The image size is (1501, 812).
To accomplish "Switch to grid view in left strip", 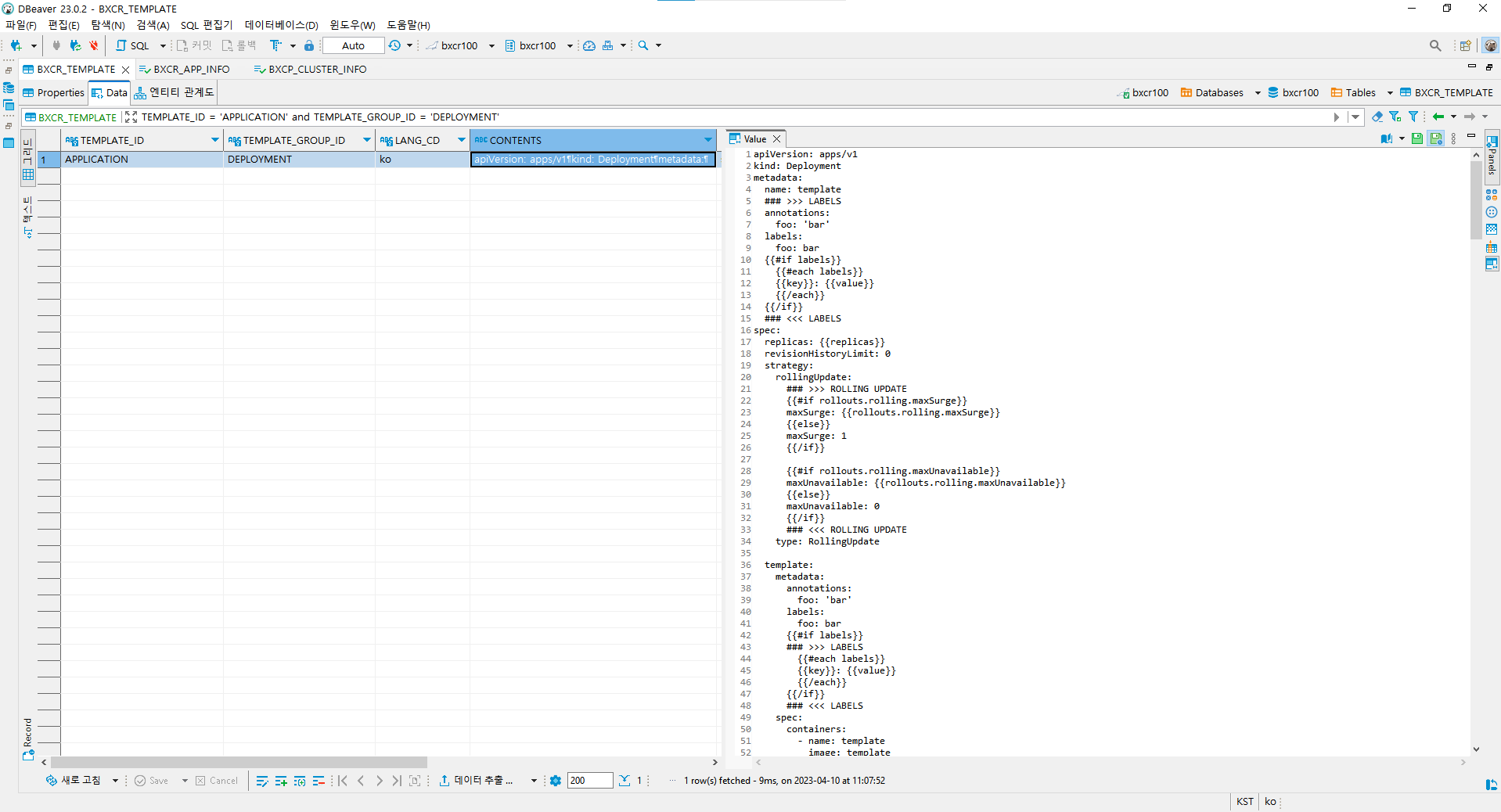I will coord(28,159).
